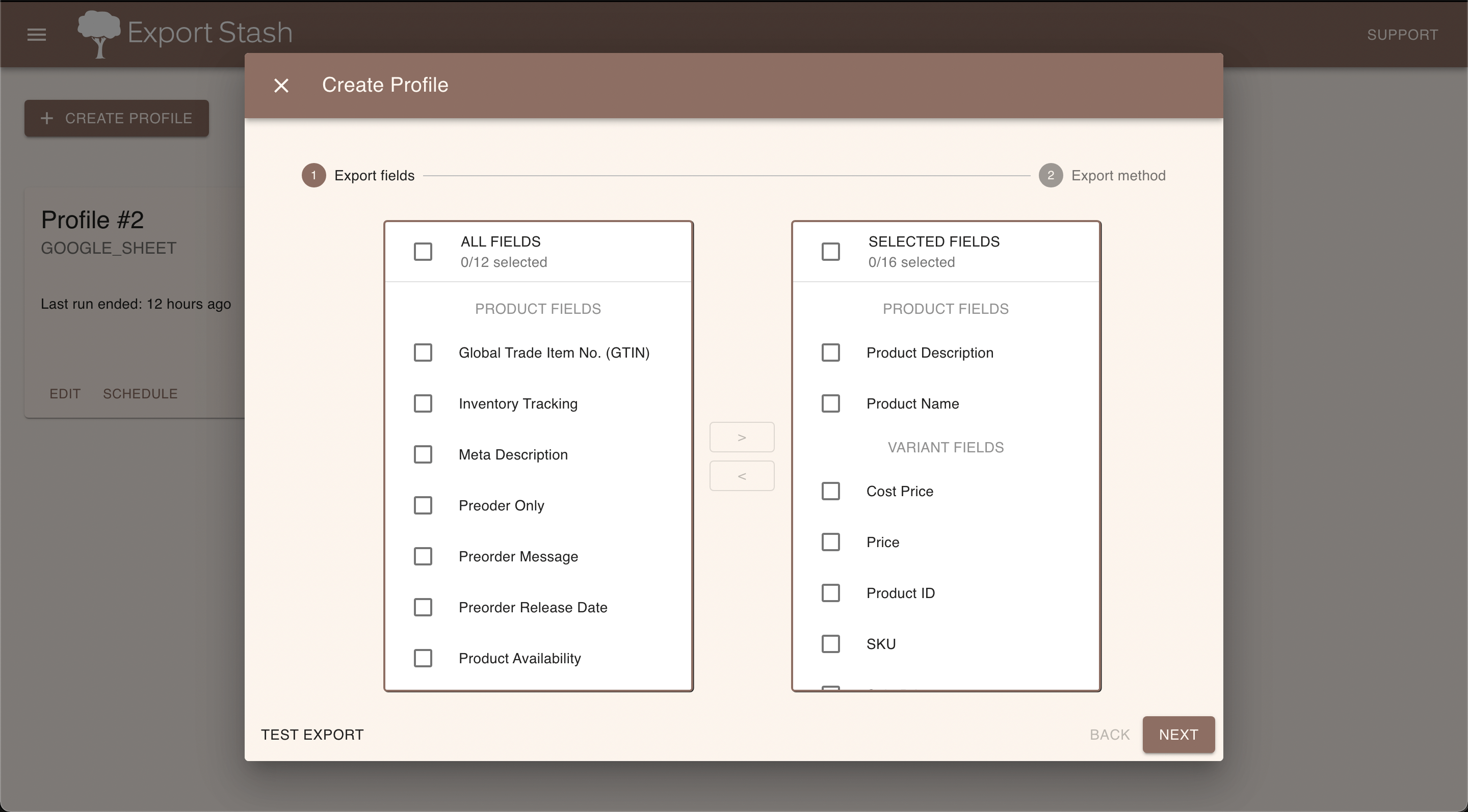Go to step 2 Export method
This screenshot has height=812, width=1468.
point(1102,175)
